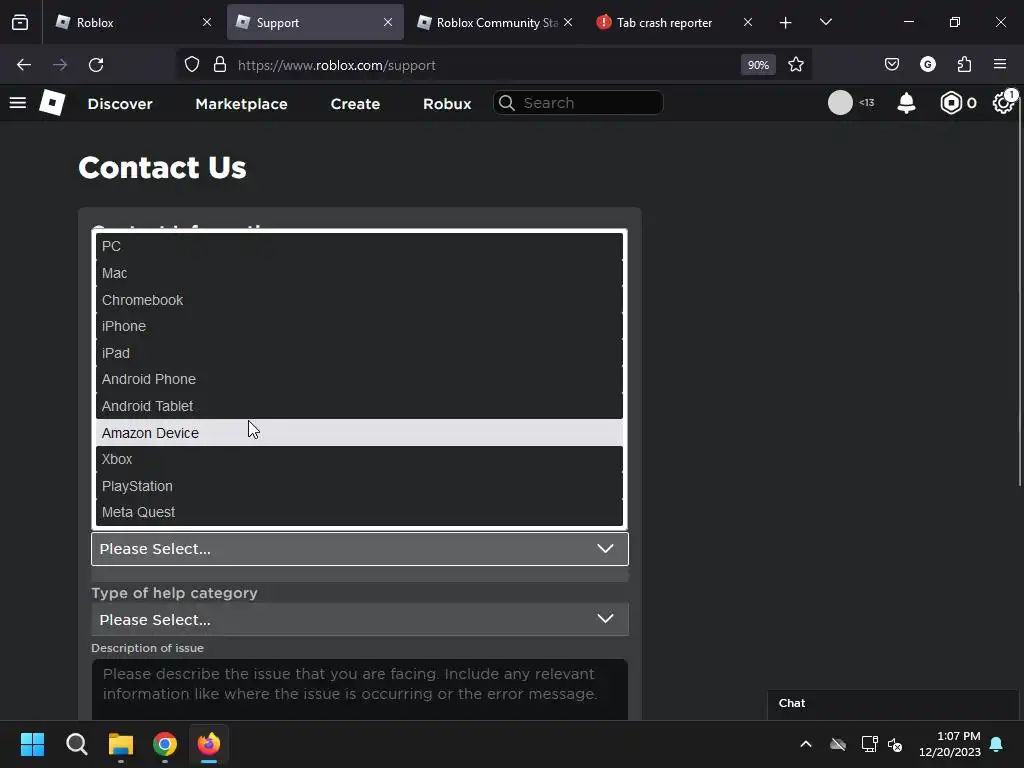Screen dimensions: 1024x768
Task: Click the muted volume tray icon
Action: pos(895,744)
